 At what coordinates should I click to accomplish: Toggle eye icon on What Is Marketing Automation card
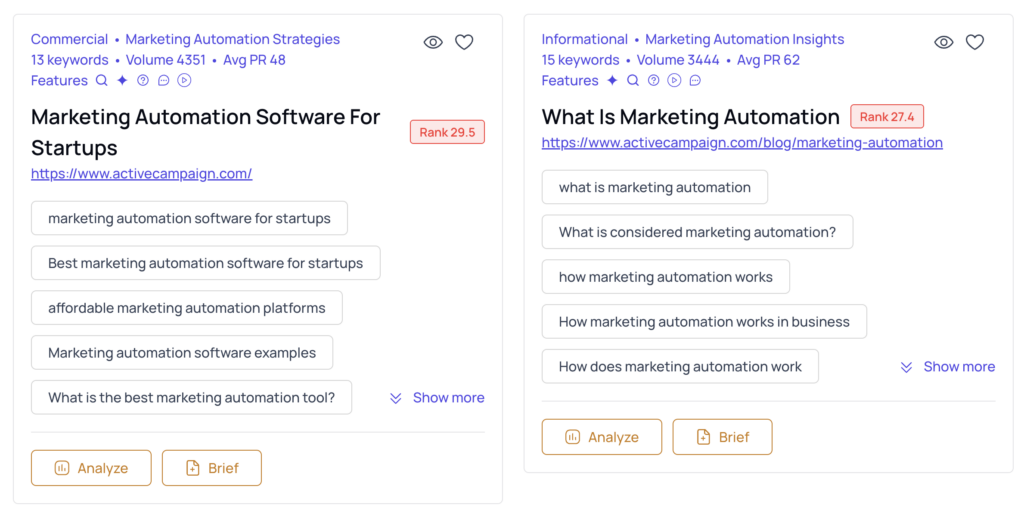943,42
